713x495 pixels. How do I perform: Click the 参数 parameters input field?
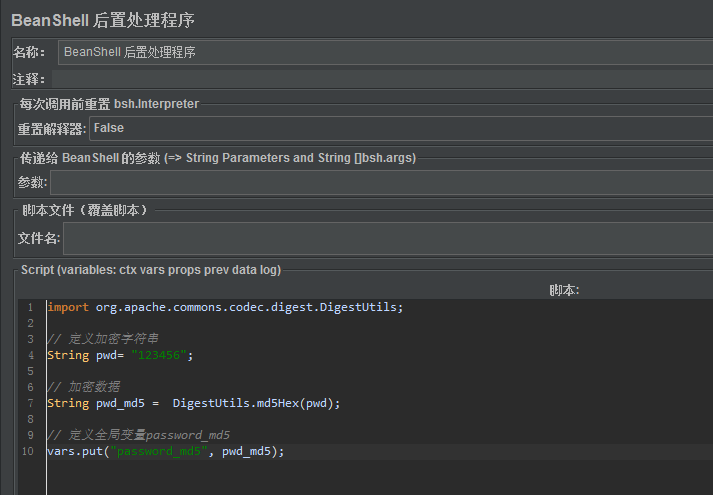point(382,183)
